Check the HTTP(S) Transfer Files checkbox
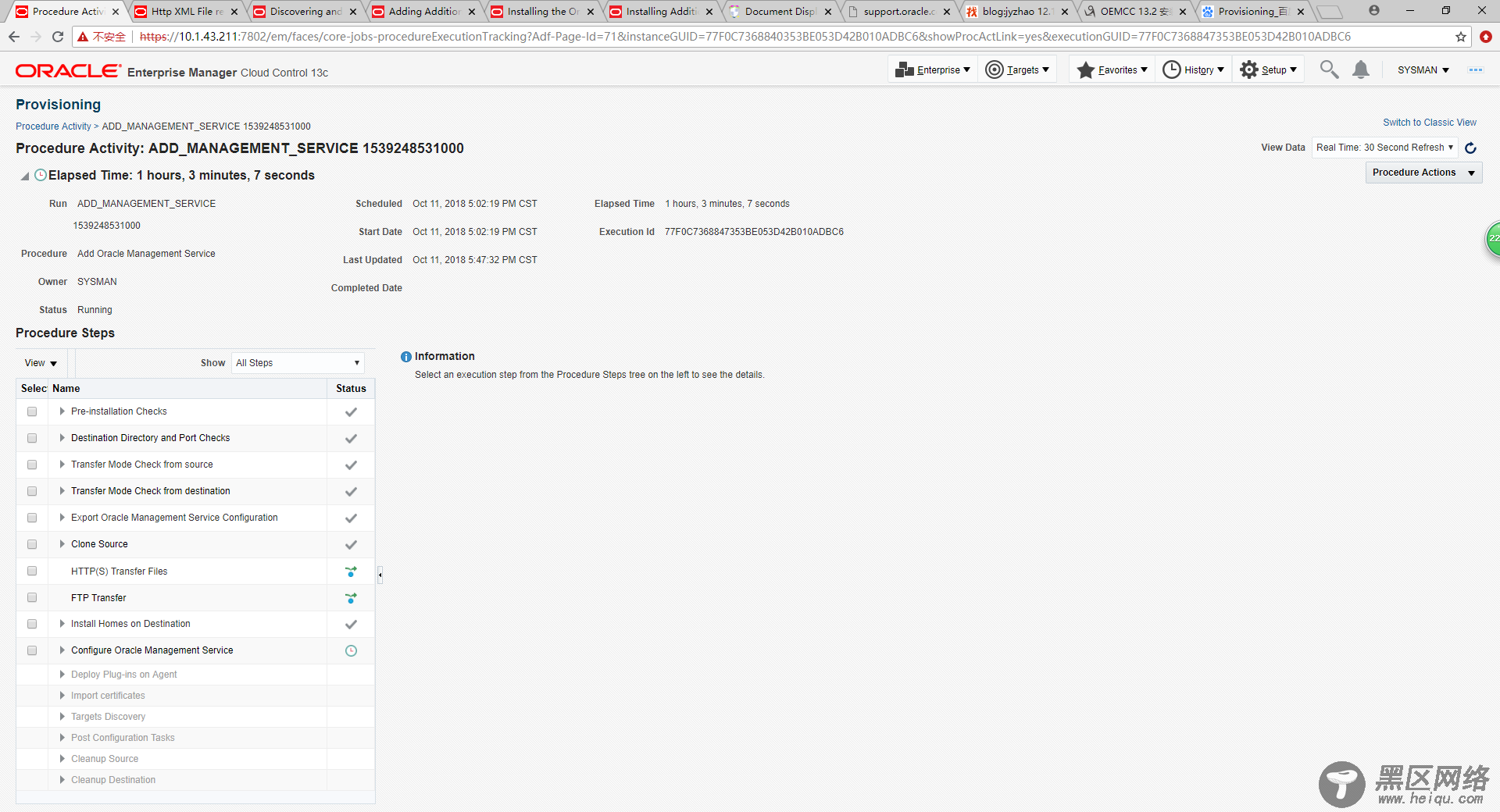 coord(32,571)
